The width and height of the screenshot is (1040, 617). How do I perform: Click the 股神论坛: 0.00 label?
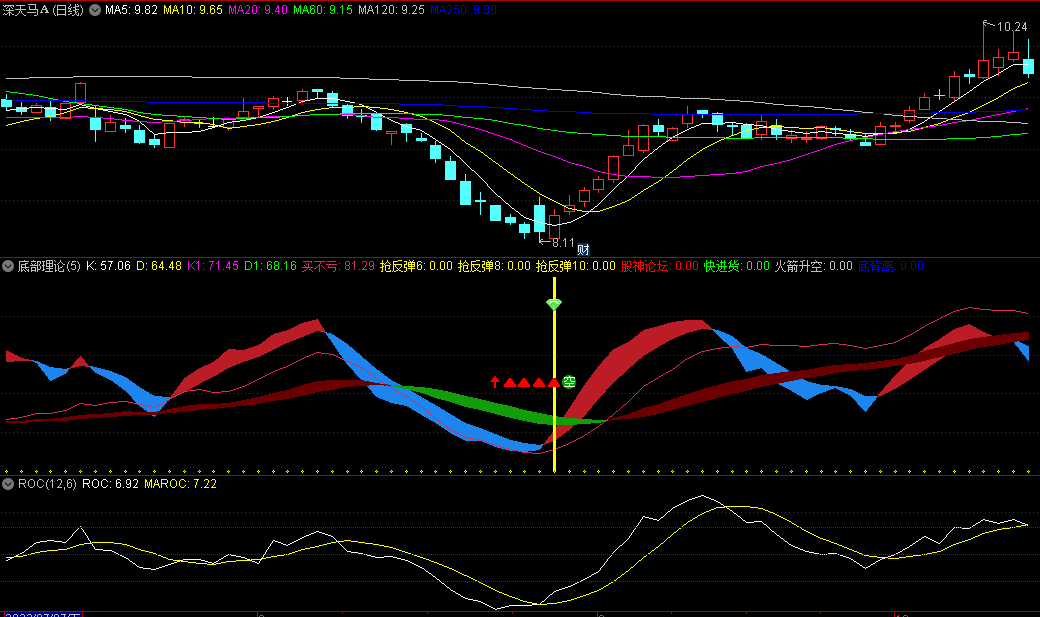pyautogui.click(x=660, y=266)
